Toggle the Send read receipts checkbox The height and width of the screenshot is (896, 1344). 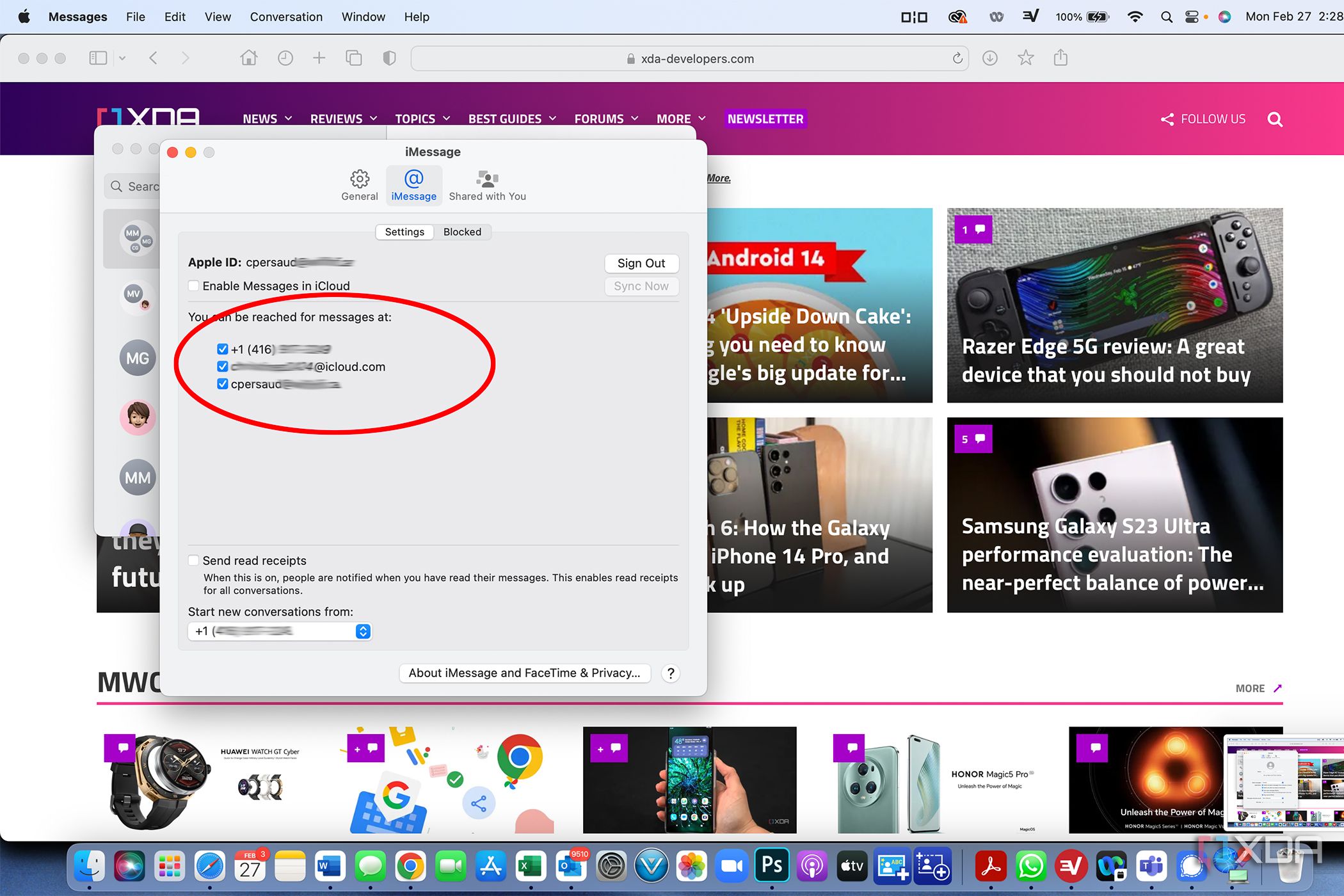pos(193,561)
